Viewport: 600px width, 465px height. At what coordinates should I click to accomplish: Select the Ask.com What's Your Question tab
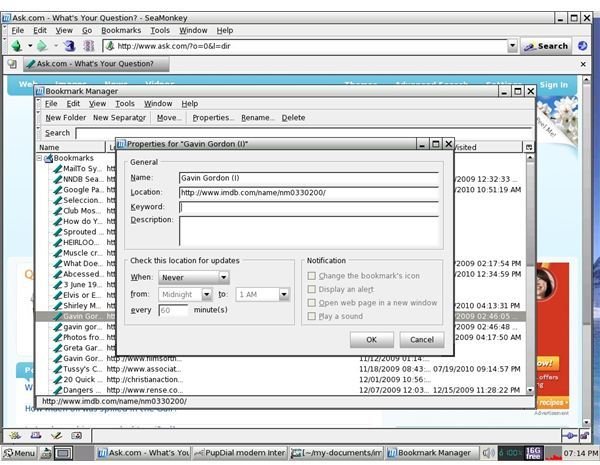click(96, 64)
